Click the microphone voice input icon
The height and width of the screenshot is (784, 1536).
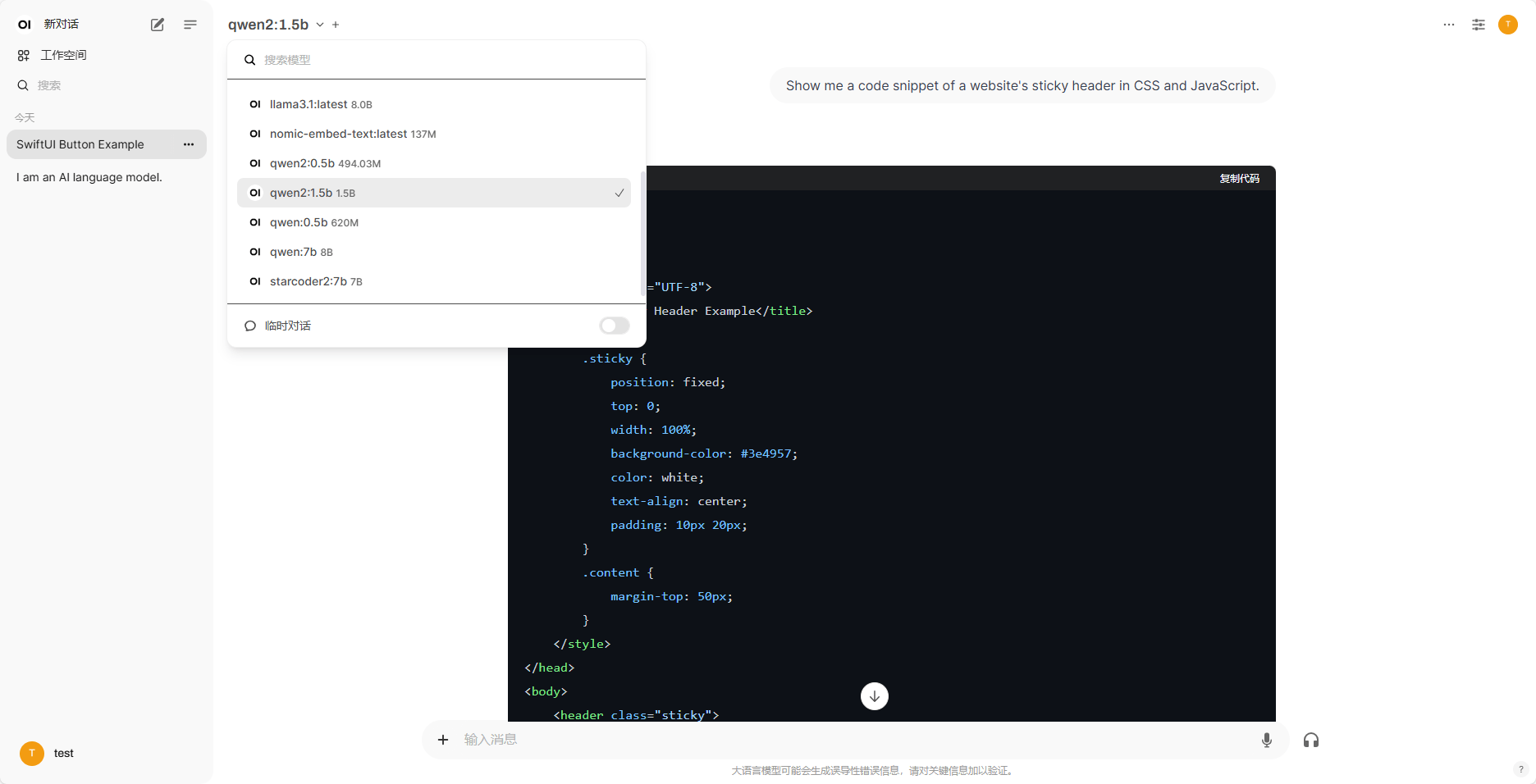(1267, 740)
